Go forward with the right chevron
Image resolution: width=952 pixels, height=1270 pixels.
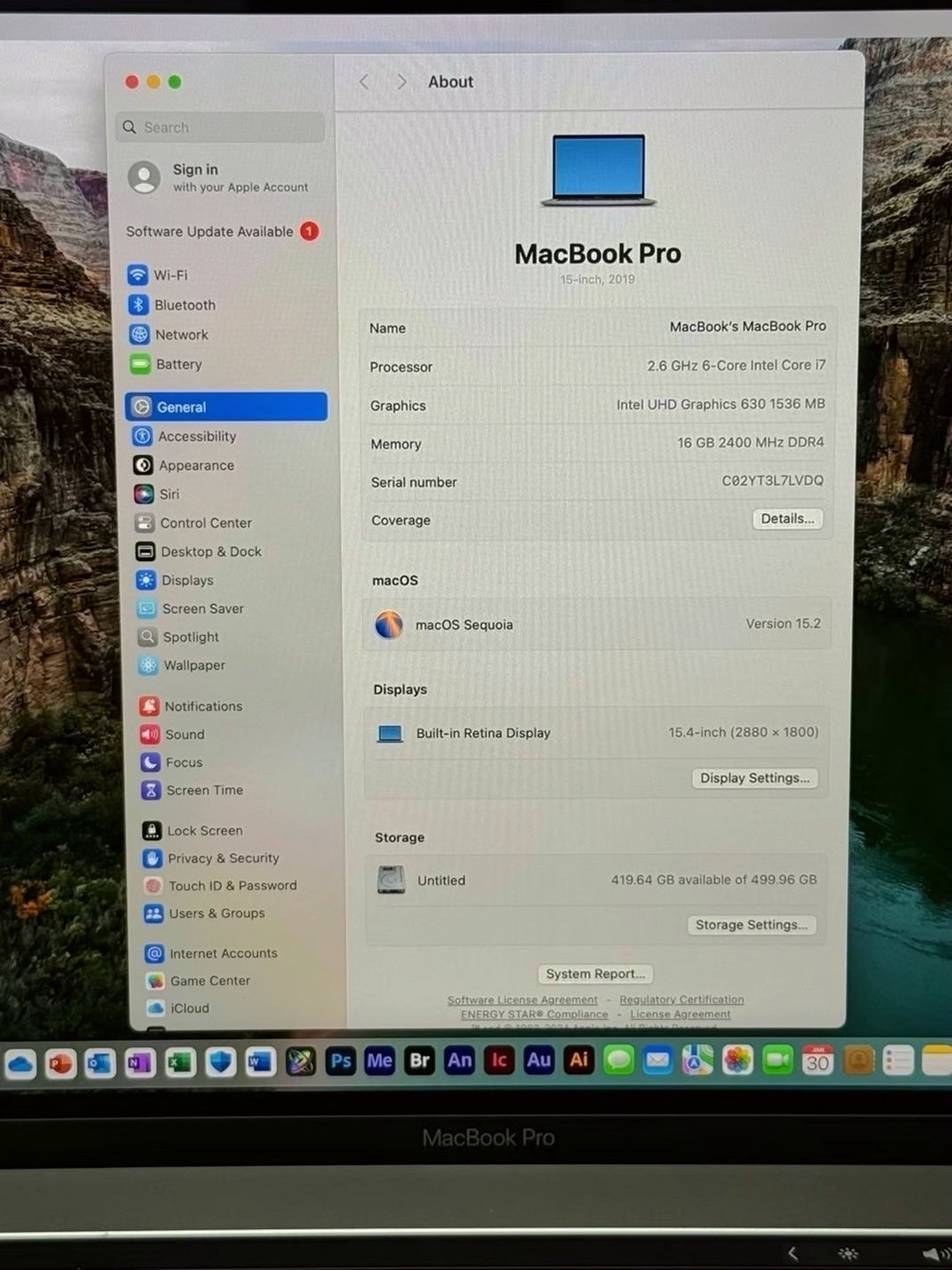click(x=402, y=82)
